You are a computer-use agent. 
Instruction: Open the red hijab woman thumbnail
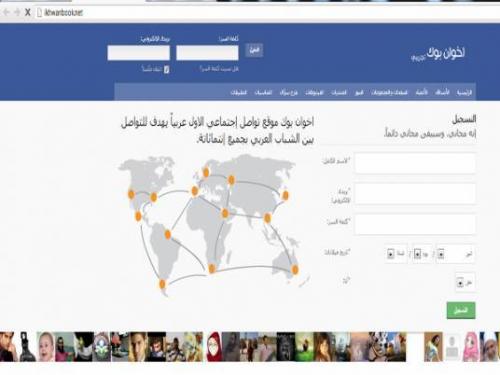(214, 347)
